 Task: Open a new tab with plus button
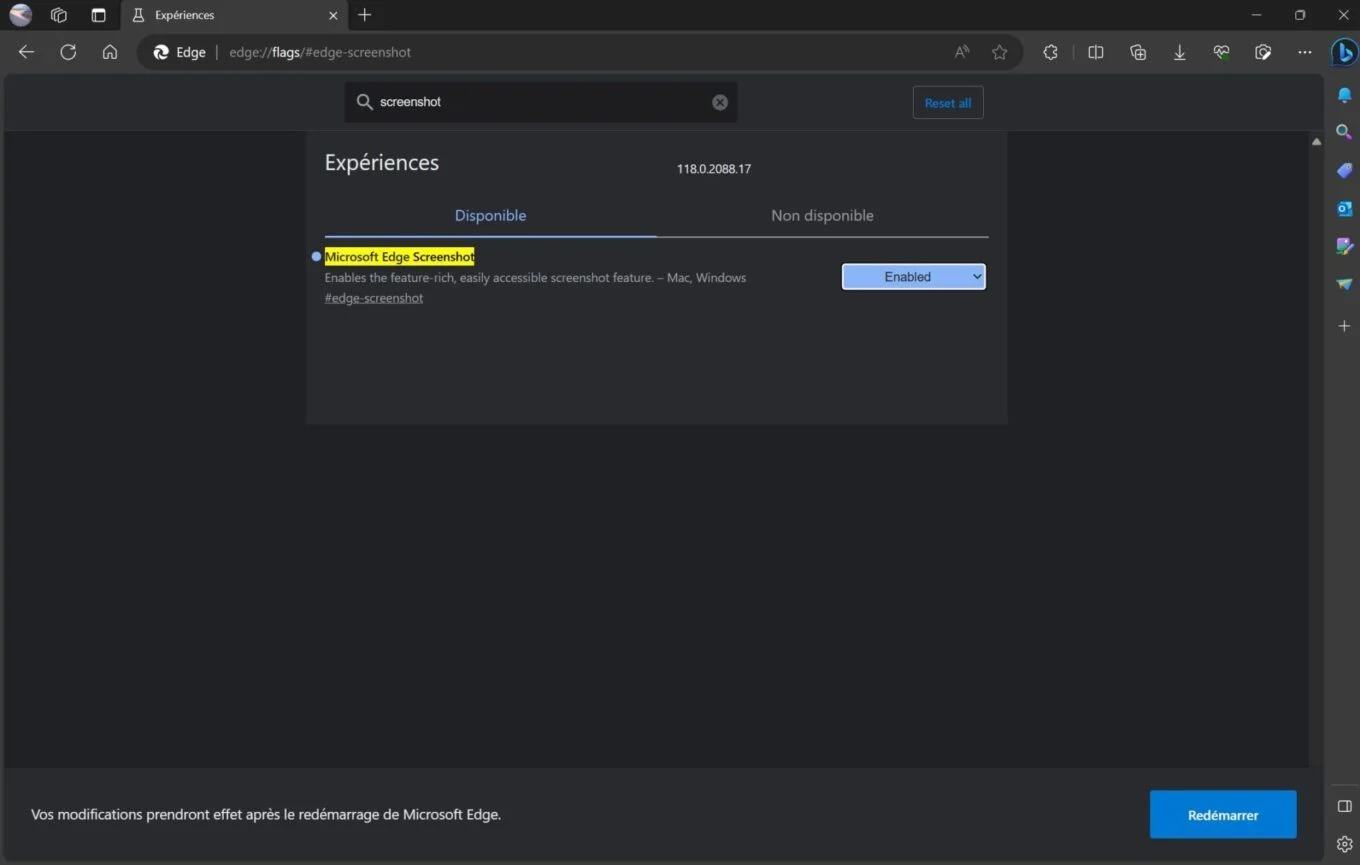(x=365, y=15)
